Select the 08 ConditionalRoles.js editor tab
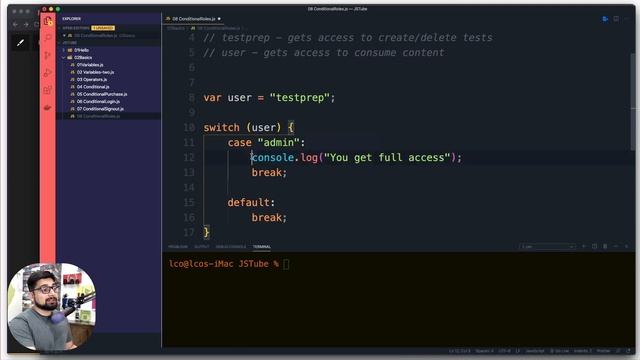Screen dimensions: 640x360 pyautogui.click(x=193, y=19)
